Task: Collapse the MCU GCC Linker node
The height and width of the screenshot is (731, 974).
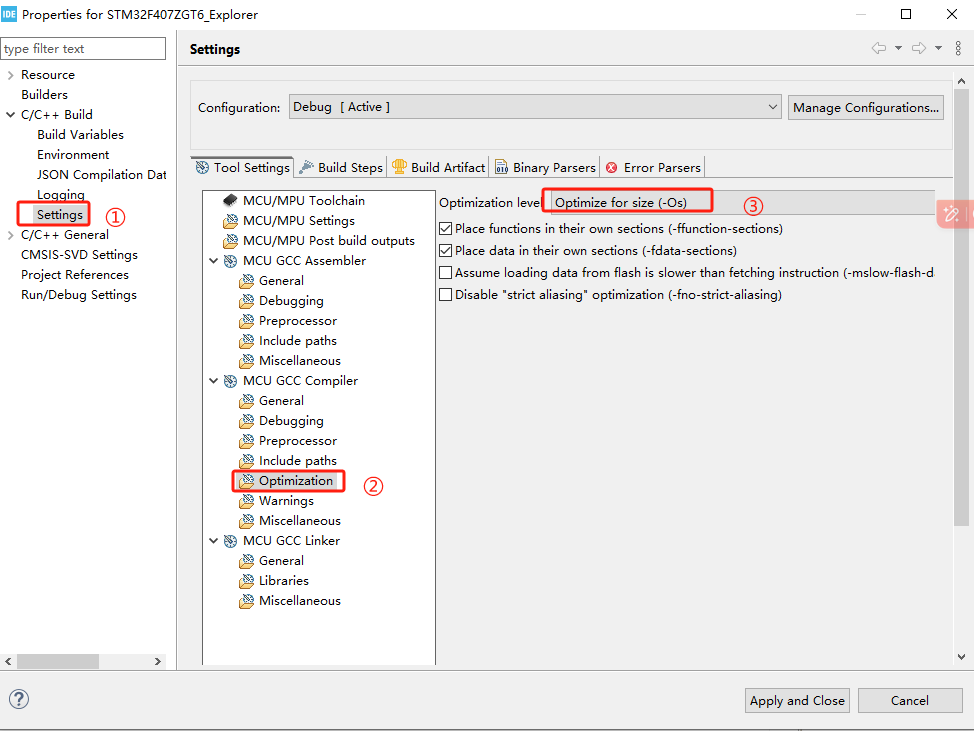Action: (213, 541)
